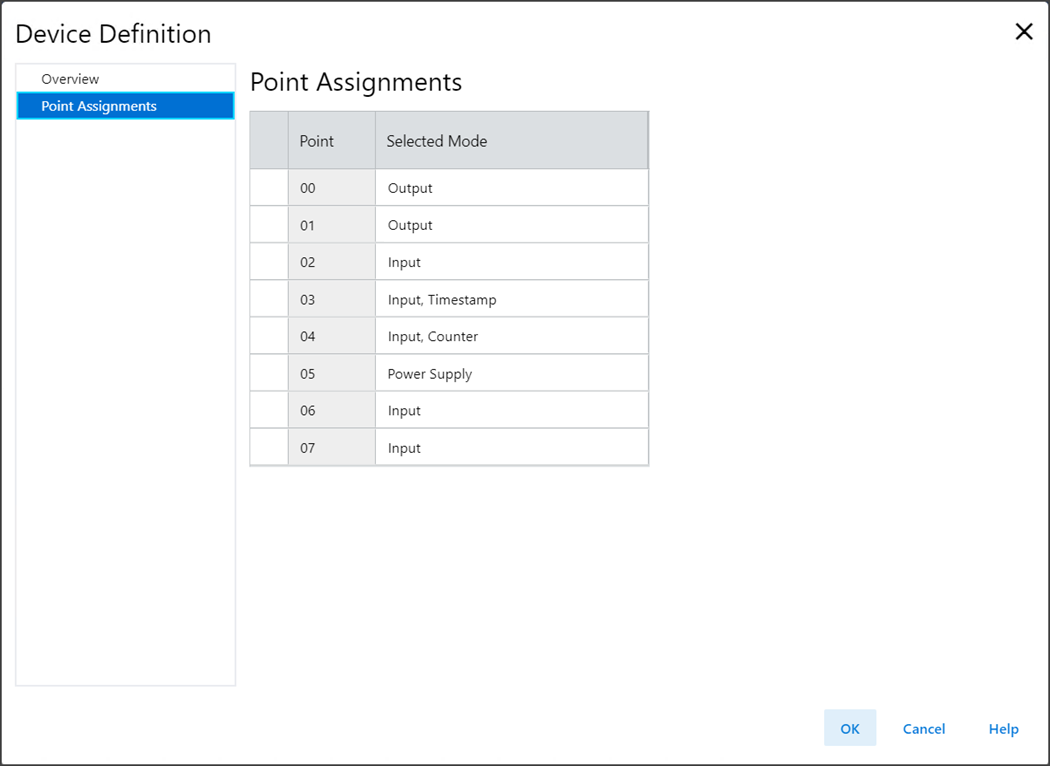The height and width of the screenshot is (766, 1050).
Task: Select Point Assignments in the sidebar
Action: [x=99, y=106]
